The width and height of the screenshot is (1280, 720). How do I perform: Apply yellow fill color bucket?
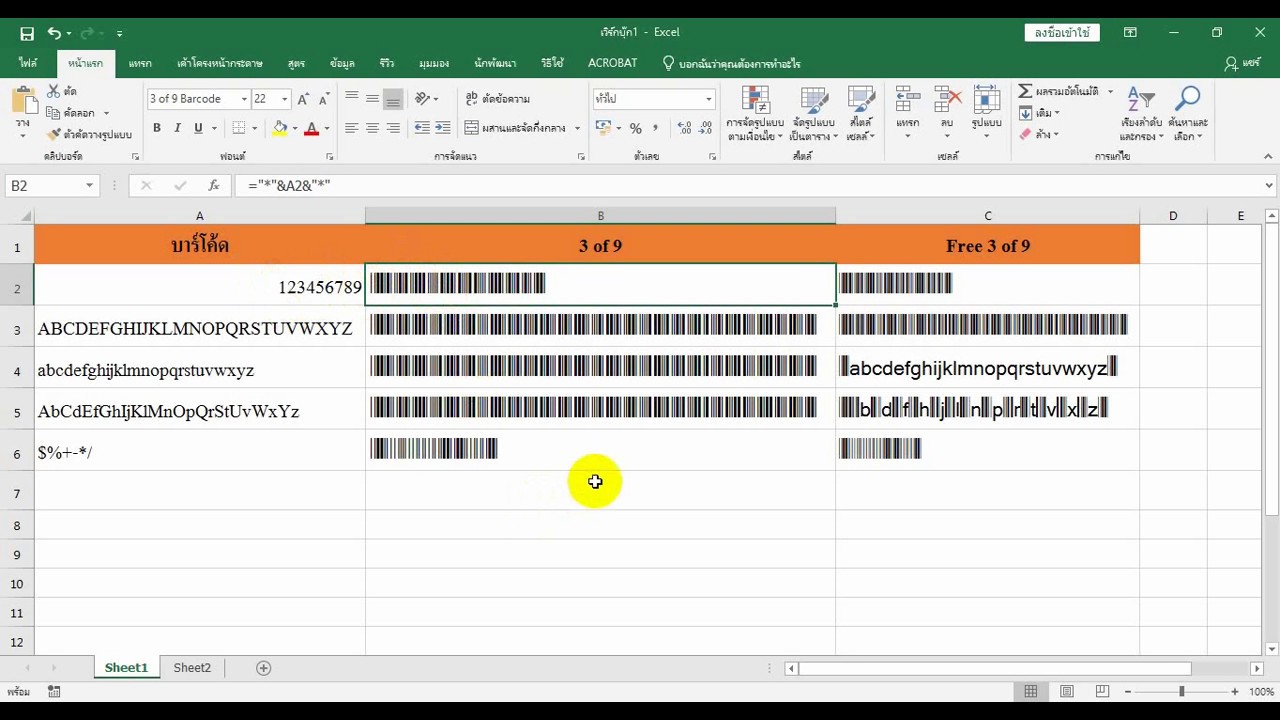(x=280, y=128)
